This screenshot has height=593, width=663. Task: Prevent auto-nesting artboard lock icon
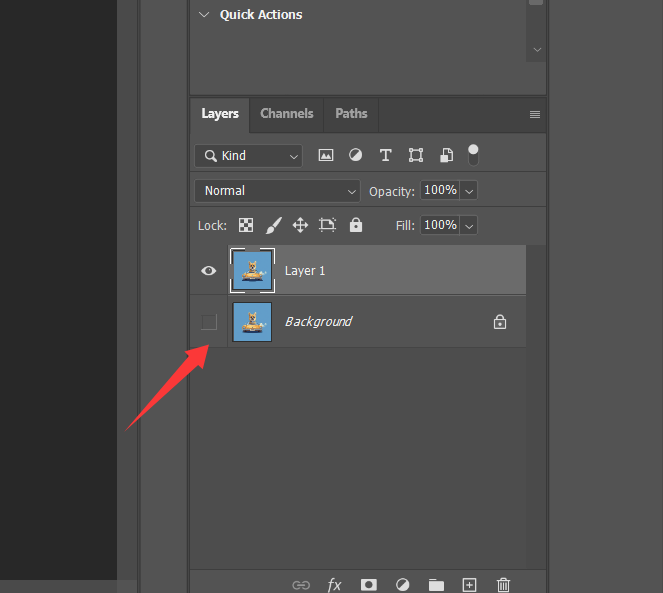tap(327, 225)
